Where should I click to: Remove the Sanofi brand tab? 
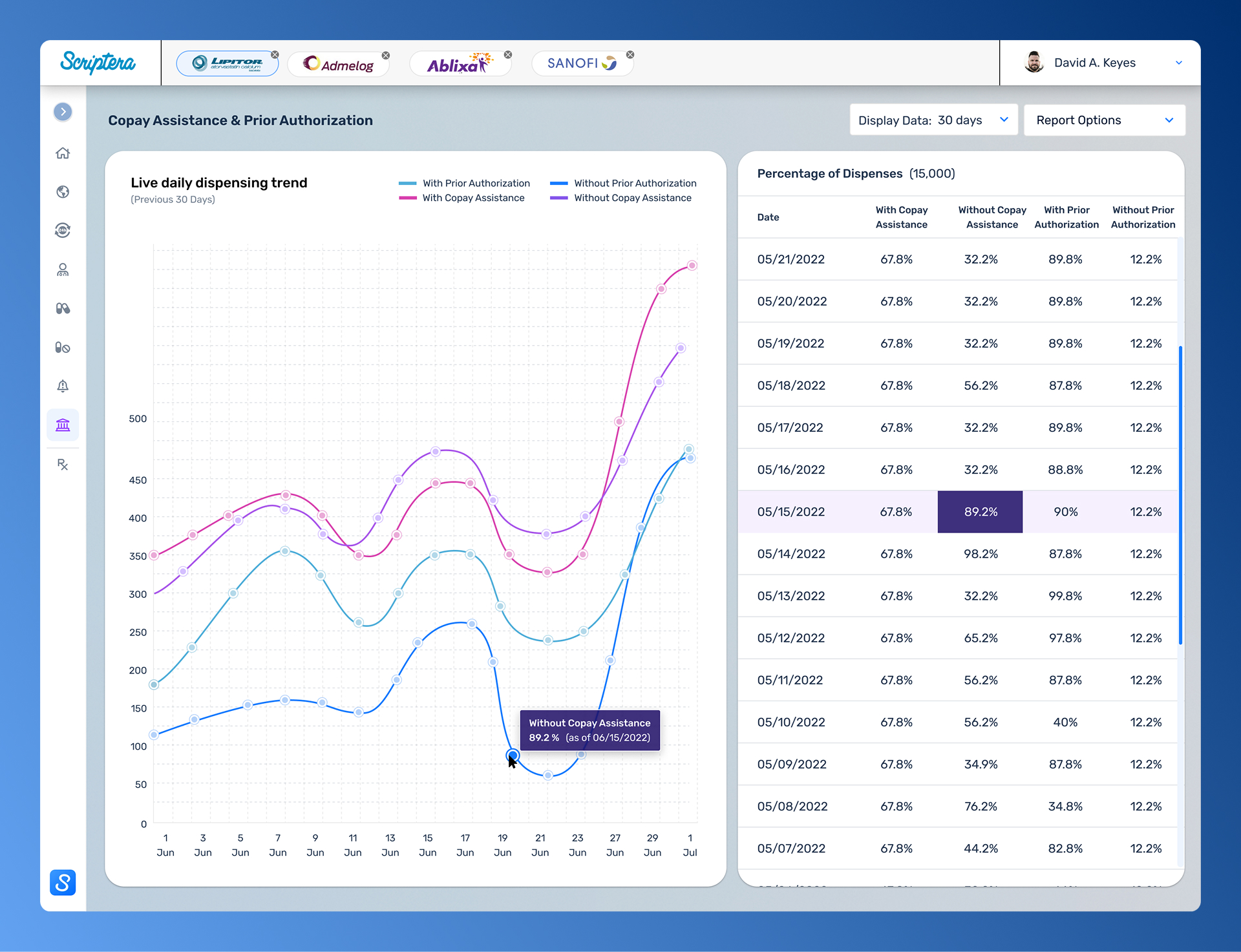[x=630, y=55]
